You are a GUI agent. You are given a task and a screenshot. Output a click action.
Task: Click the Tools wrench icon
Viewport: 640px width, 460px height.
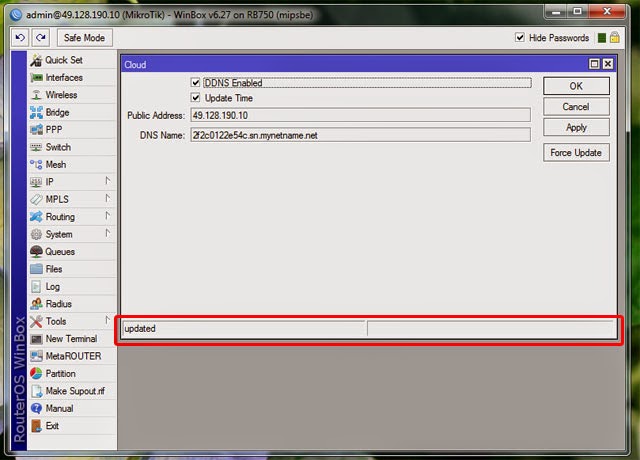pos(36,321)
